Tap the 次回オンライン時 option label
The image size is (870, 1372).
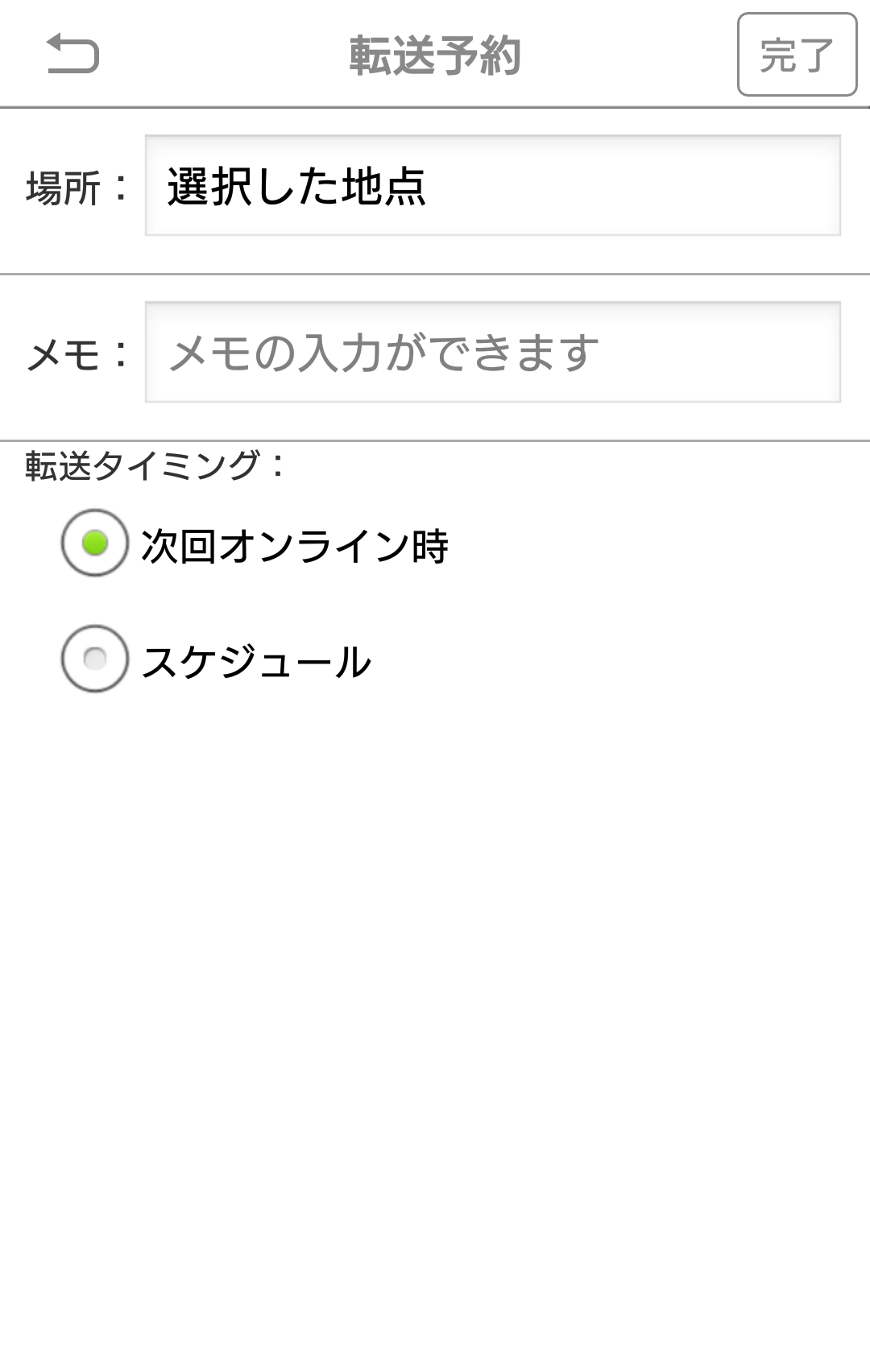(295, 546)
